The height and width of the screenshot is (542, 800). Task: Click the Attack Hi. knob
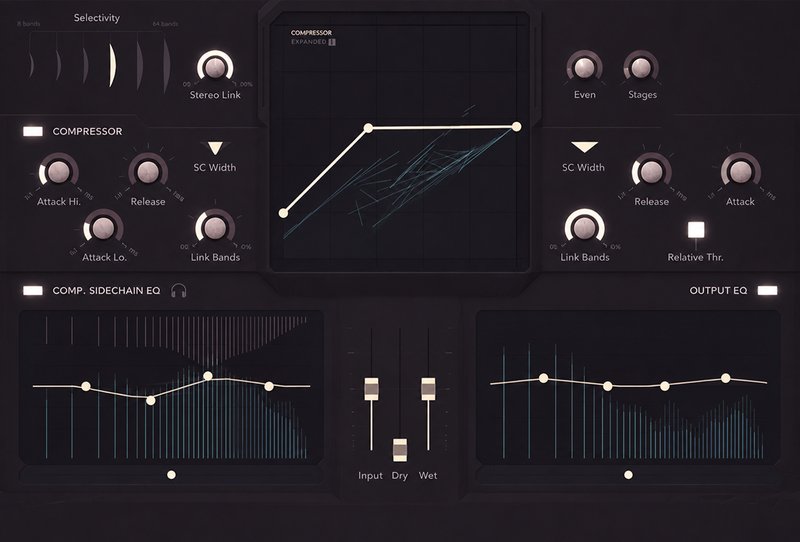pos(59,172)
